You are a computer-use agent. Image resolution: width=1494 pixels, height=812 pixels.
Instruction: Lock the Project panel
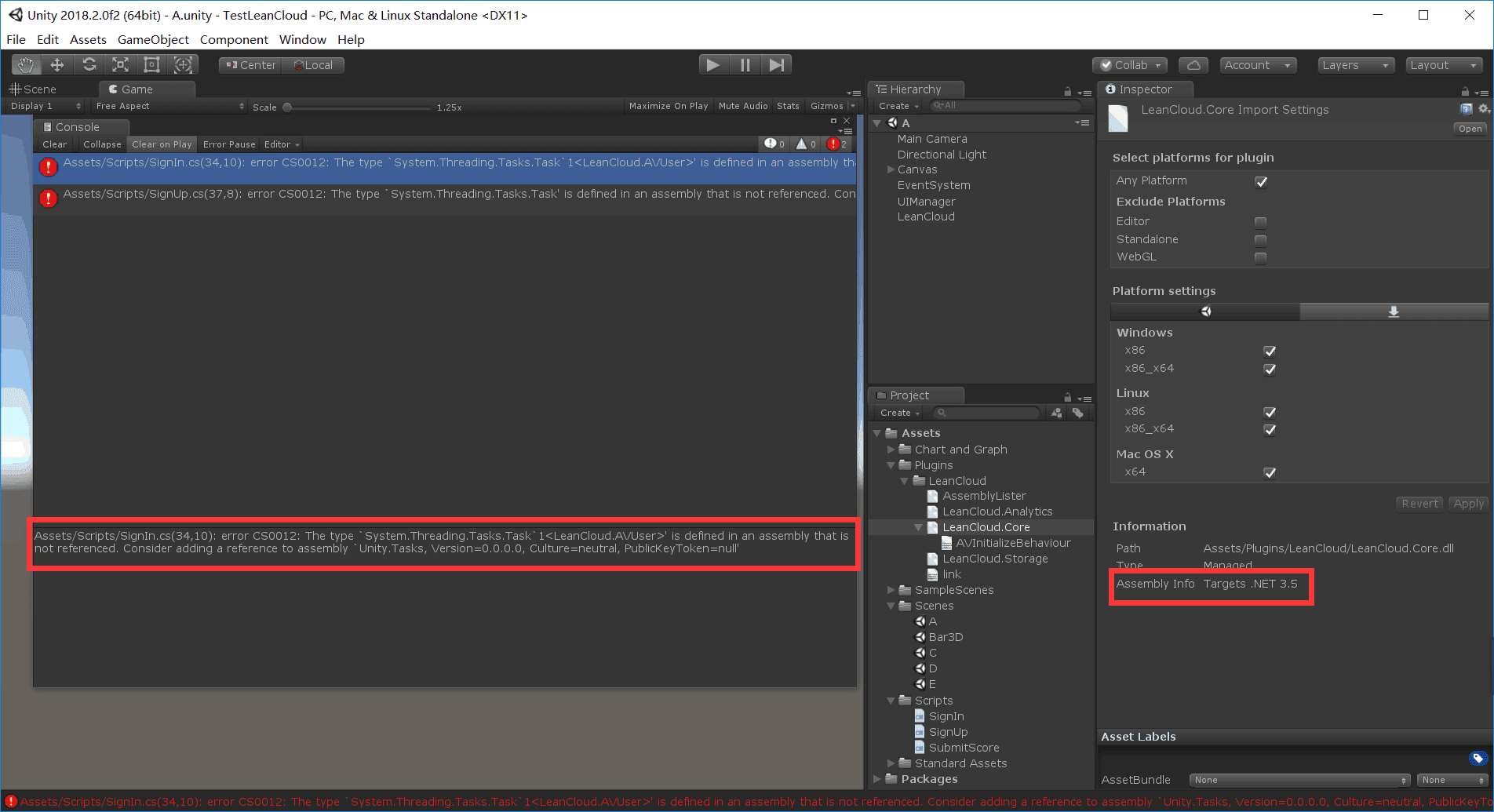[1067, 398]
